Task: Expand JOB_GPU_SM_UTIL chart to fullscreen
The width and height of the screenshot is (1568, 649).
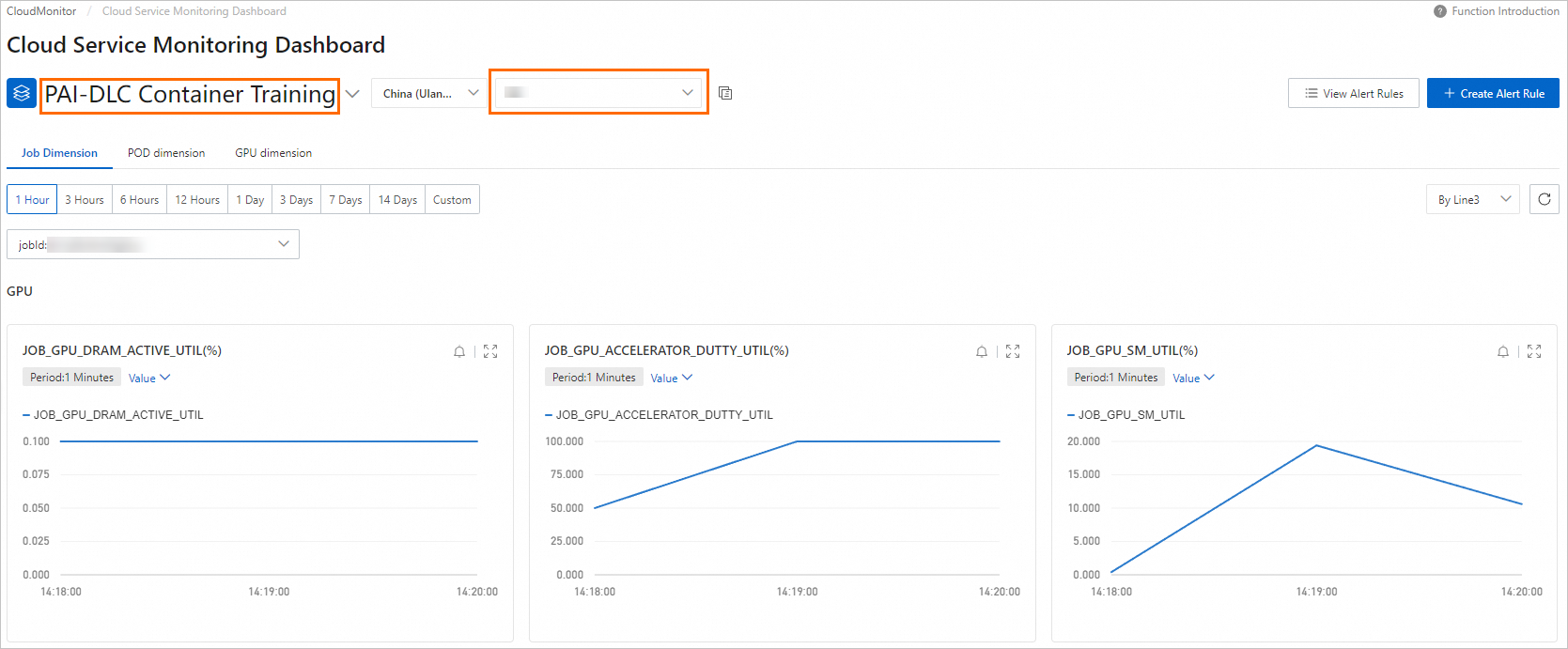Action: click(x=1534, y=351)
